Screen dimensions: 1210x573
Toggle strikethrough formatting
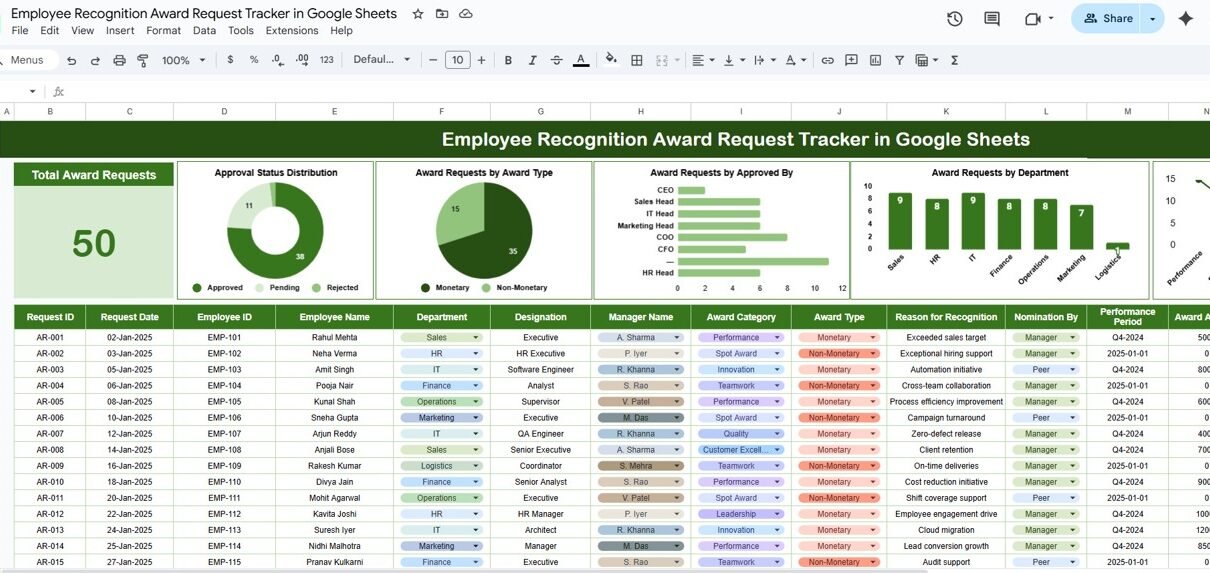pyautogui.click(x=556, y=60)
